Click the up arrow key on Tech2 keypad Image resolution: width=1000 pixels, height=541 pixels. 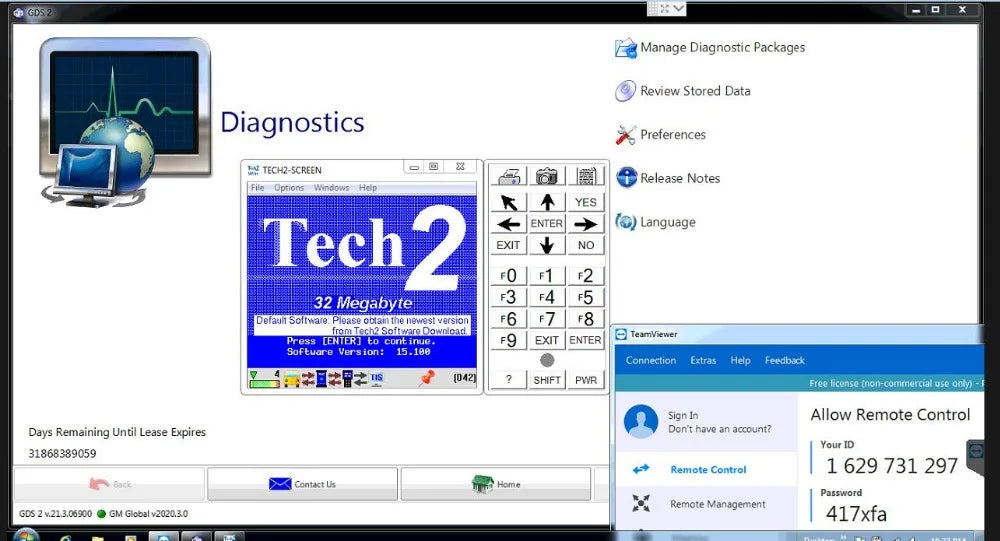point(547,203)
